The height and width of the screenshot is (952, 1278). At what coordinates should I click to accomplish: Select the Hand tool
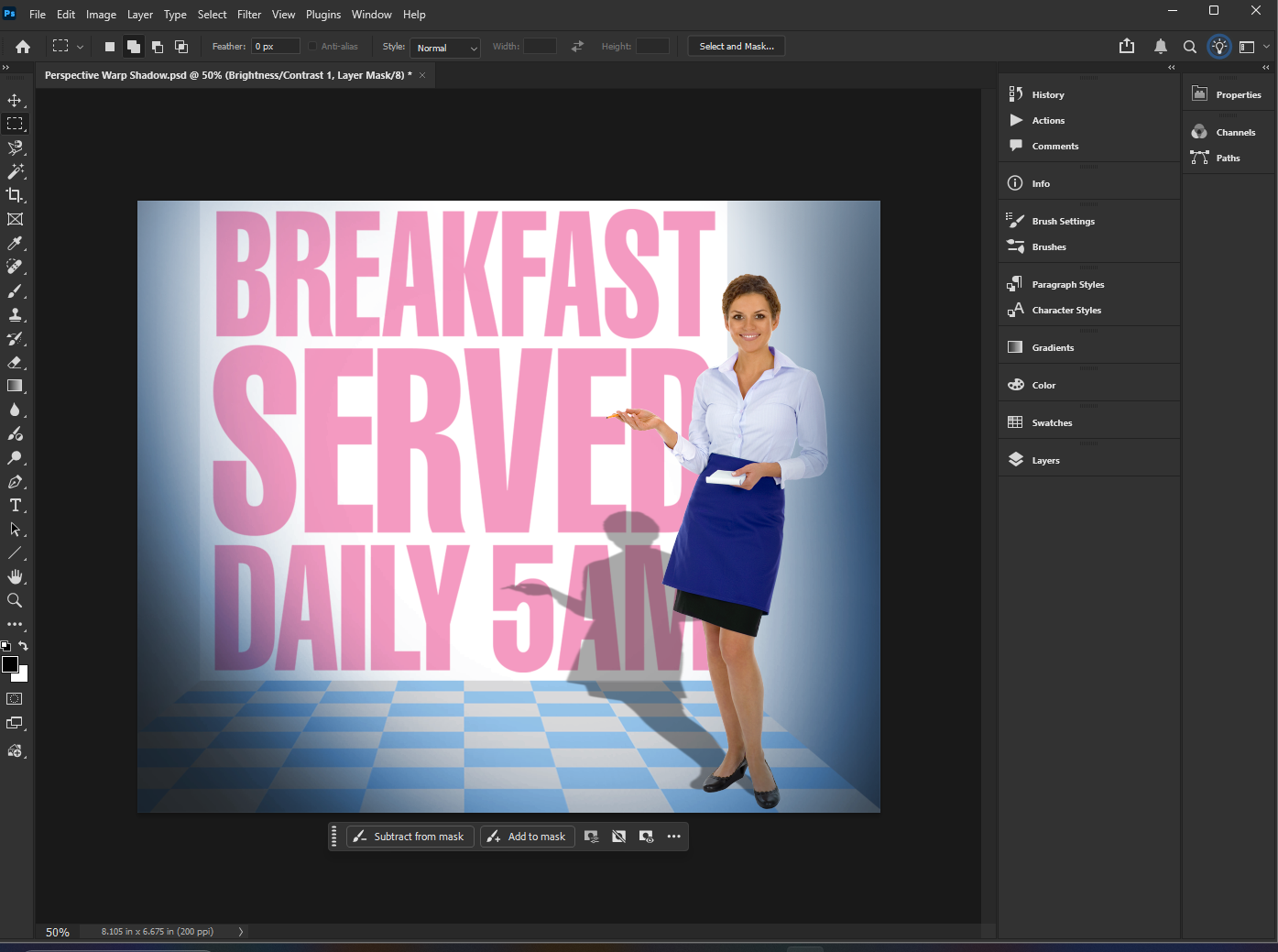[x=15, y=577]
